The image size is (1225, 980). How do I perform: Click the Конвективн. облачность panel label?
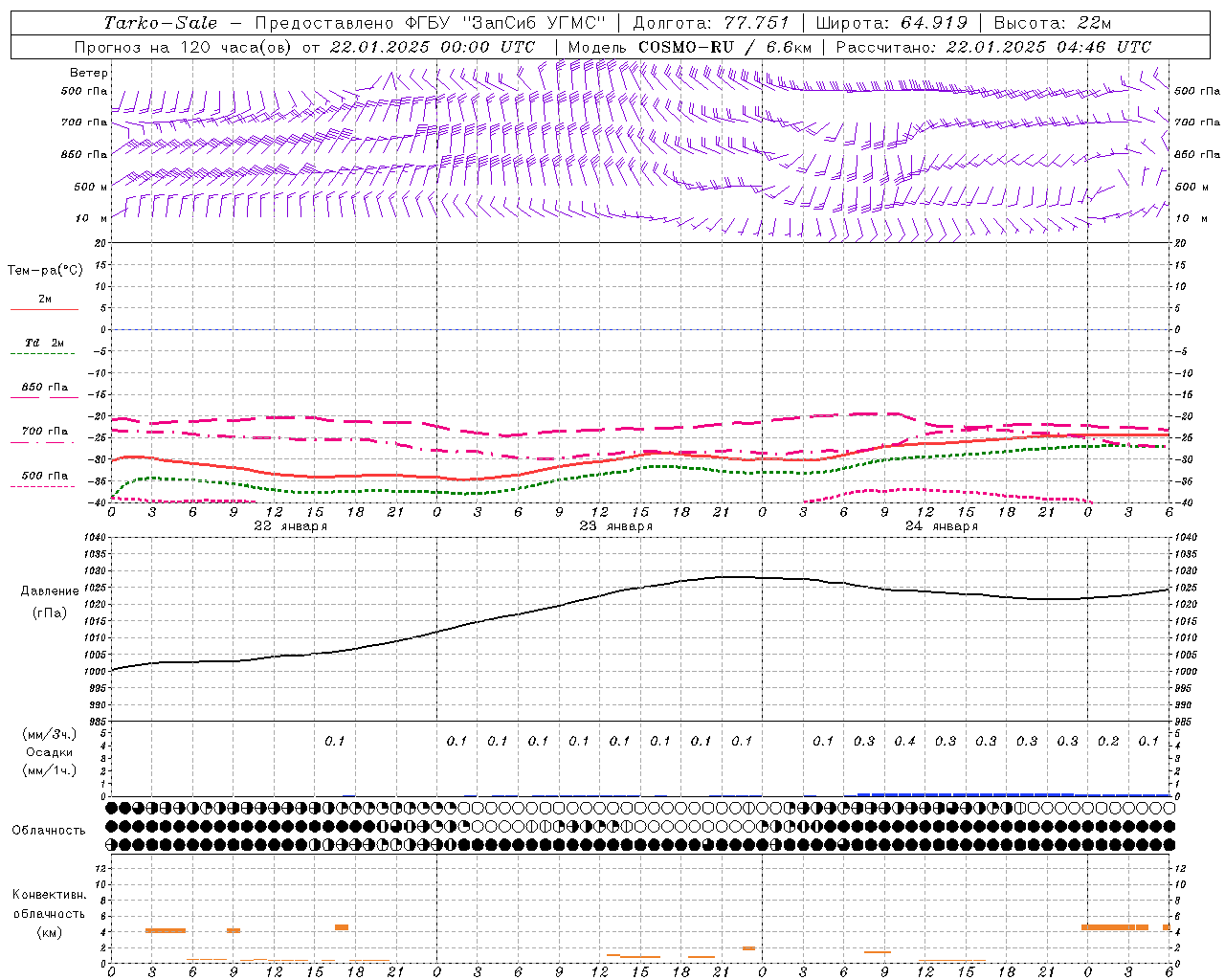point(49,904)
